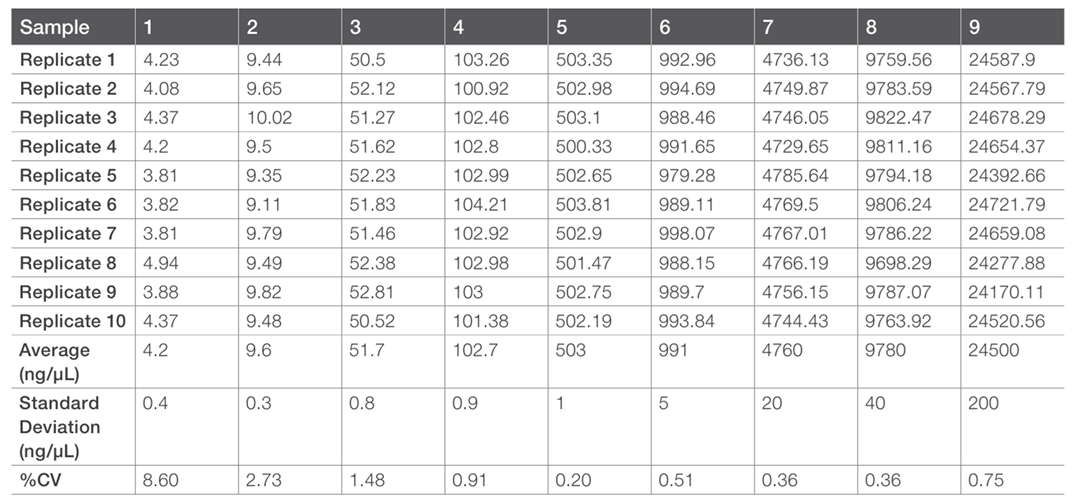Click the Standard Deviation row label
Image resolution: width=1075 pixels, height=501 pixels.
point(60,426)
